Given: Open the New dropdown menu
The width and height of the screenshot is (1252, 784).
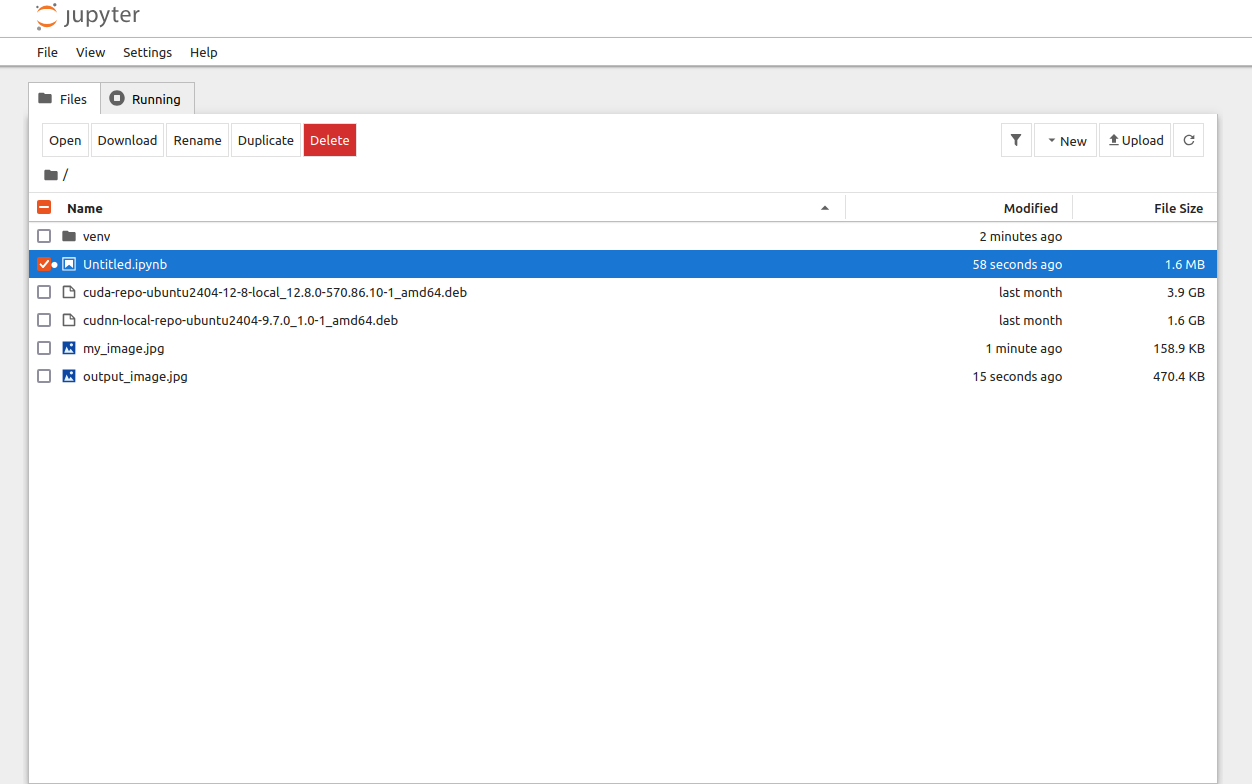Looking at the screenshot, I should pos(1066,140).
